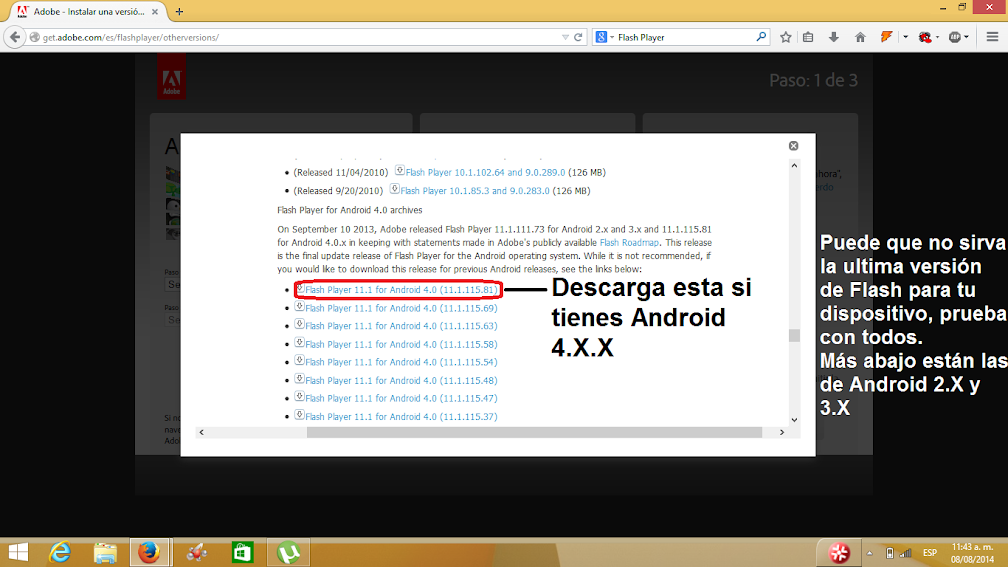This screenshot has height=567, width=1008.
Task: Open a new tab with plus button
Action: (x=179, y=12)
